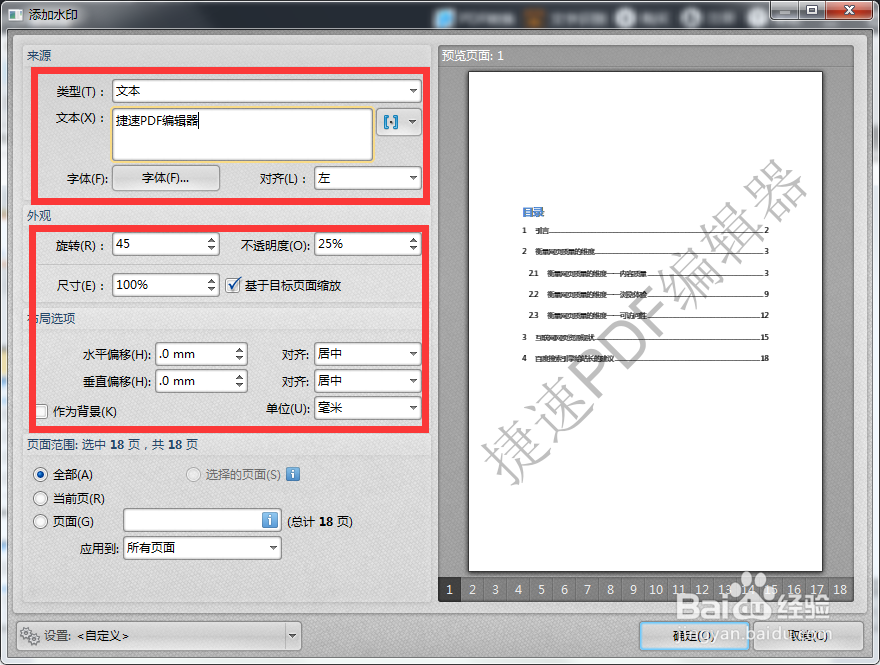Open the 设置 <自定义> dropdown
The width and height of the screenshot is (880, 665).
(x=159, y=636)
